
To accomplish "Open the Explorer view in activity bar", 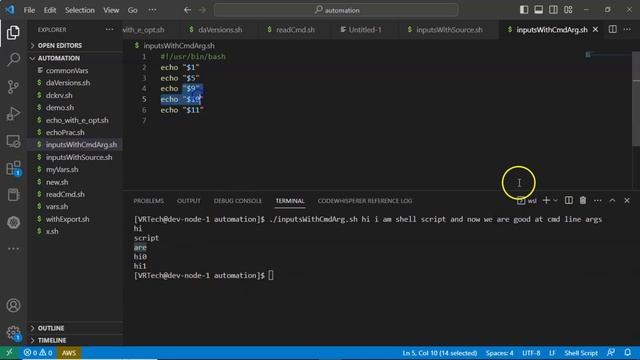I will coord(13,32).
